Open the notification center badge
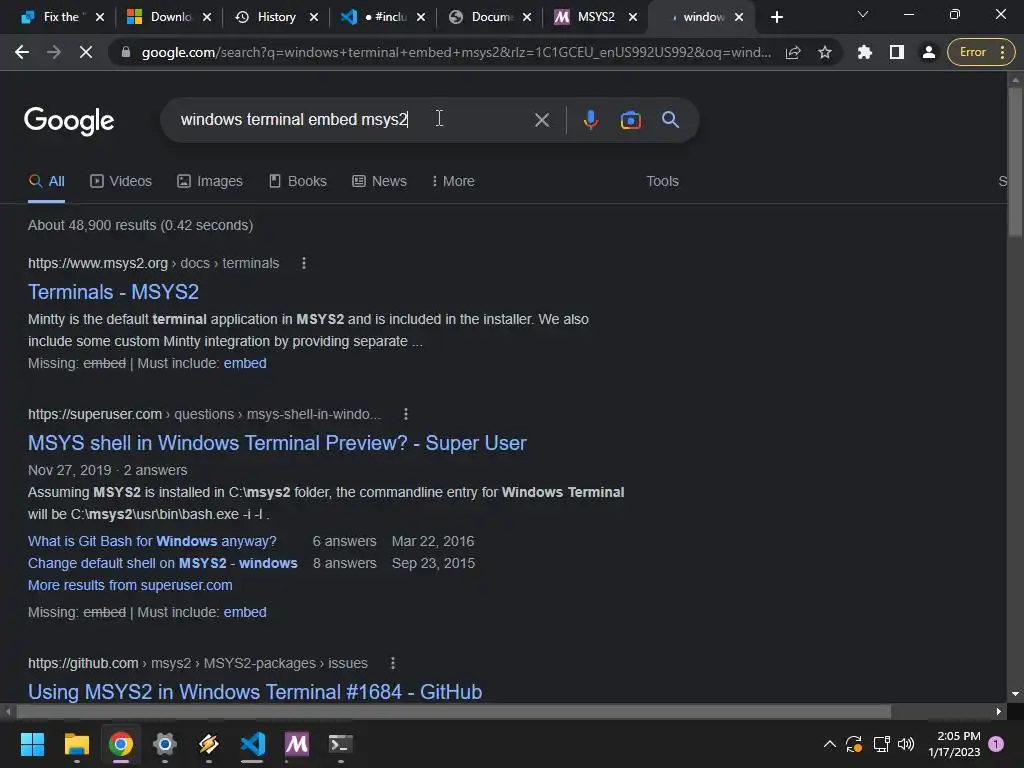 (996, 744)
